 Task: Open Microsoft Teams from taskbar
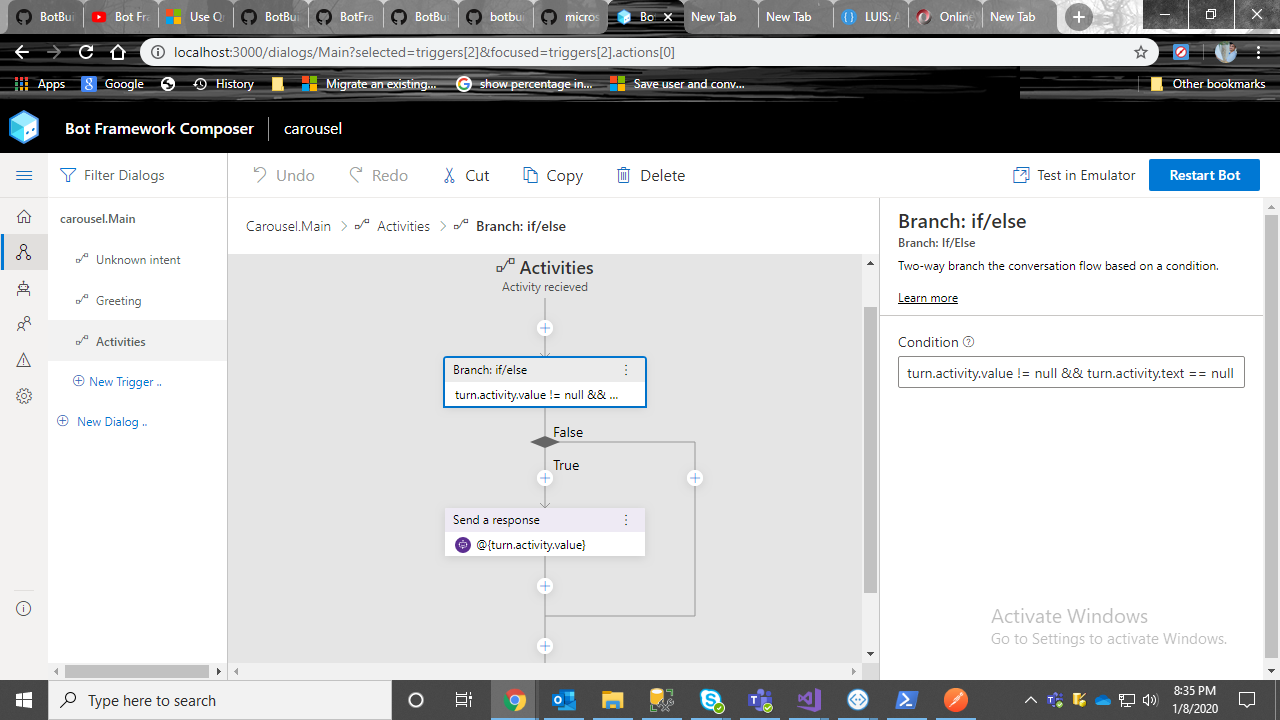[760, 700]
